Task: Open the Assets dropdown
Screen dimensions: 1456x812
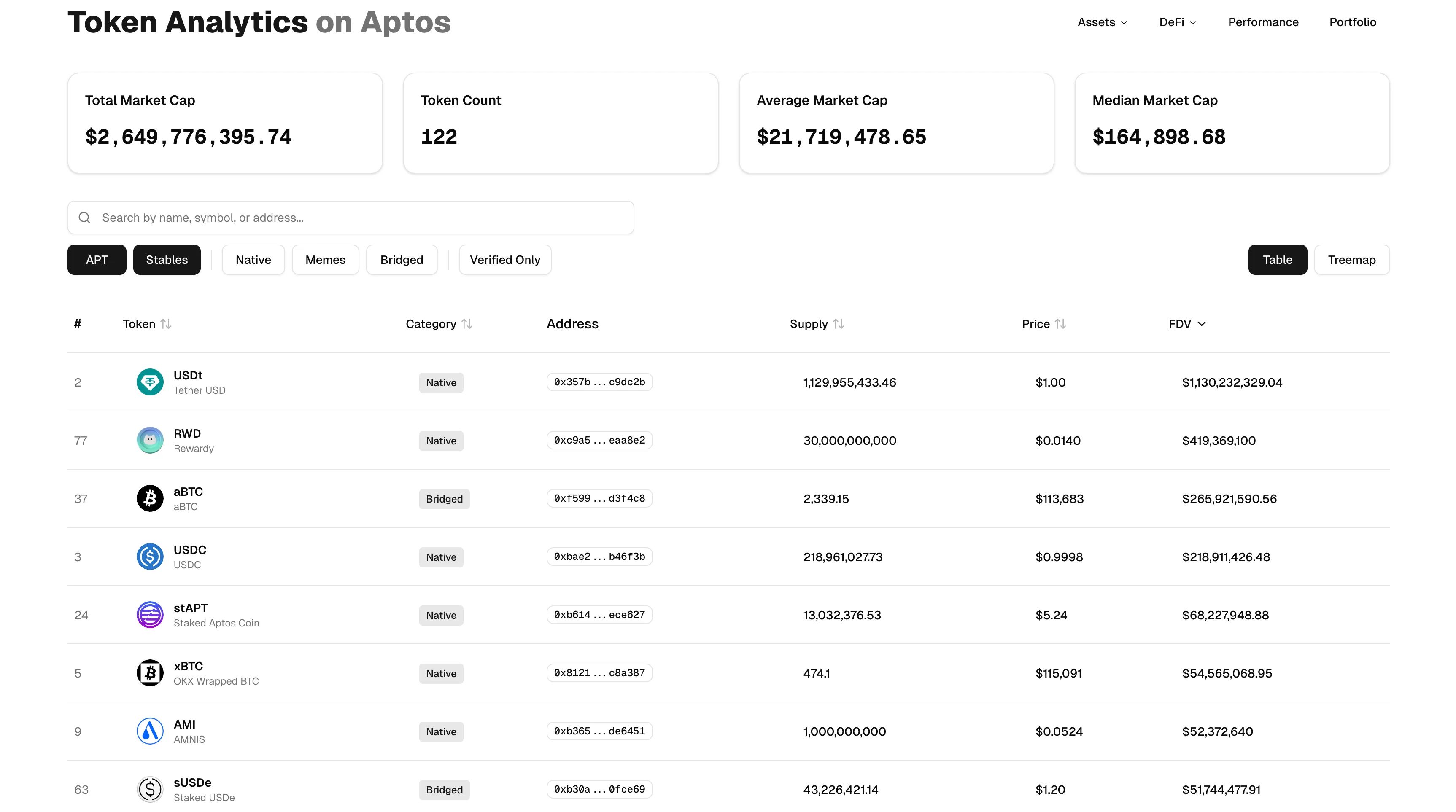Action: click(x=1101, y=22)
